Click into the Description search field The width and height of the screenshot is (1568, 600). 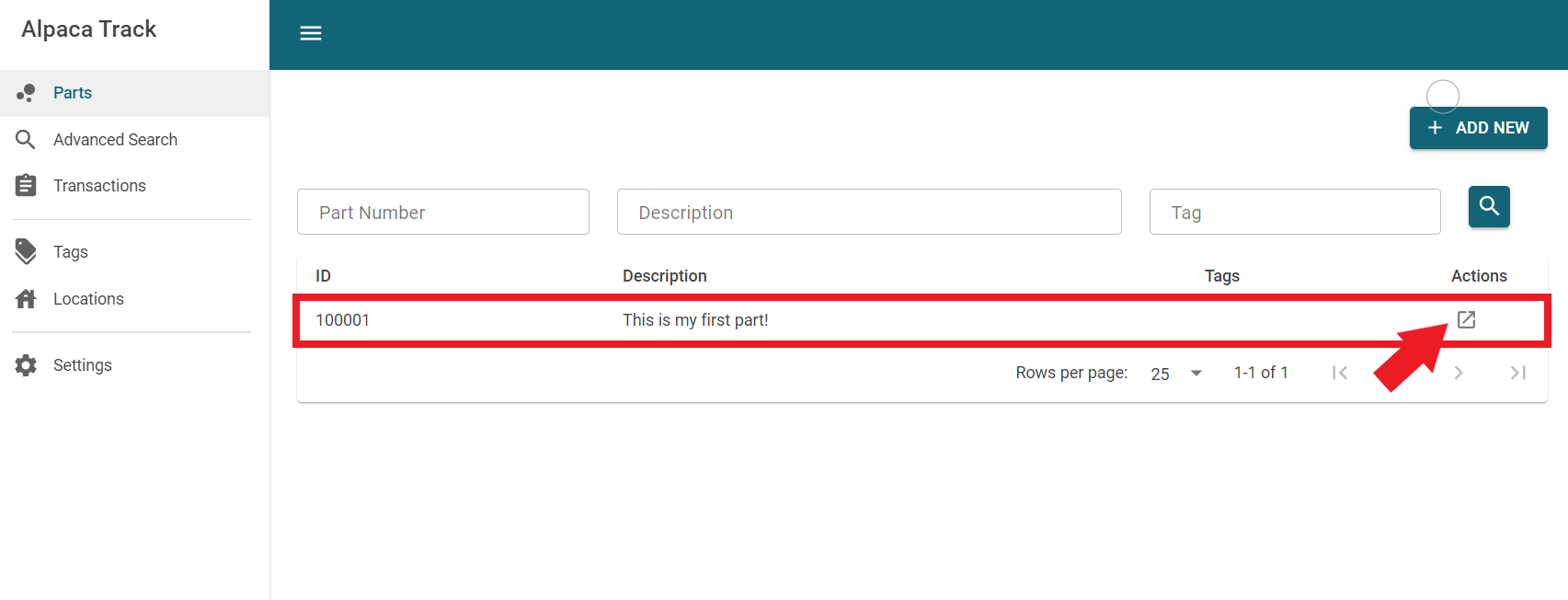pos(868,213)
